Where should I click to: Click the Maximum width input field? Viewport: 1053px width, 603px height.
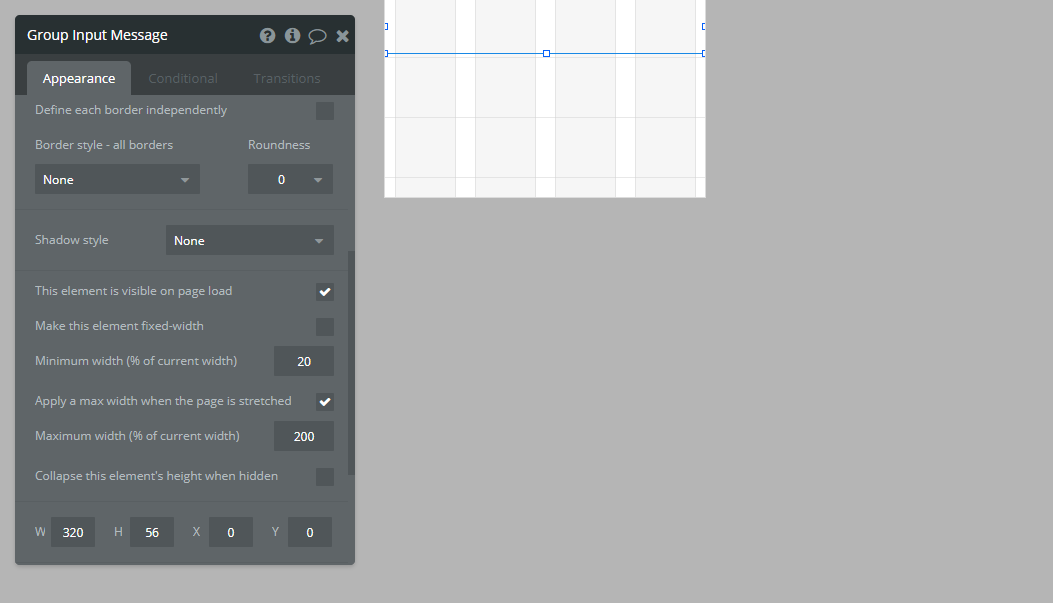304,436
